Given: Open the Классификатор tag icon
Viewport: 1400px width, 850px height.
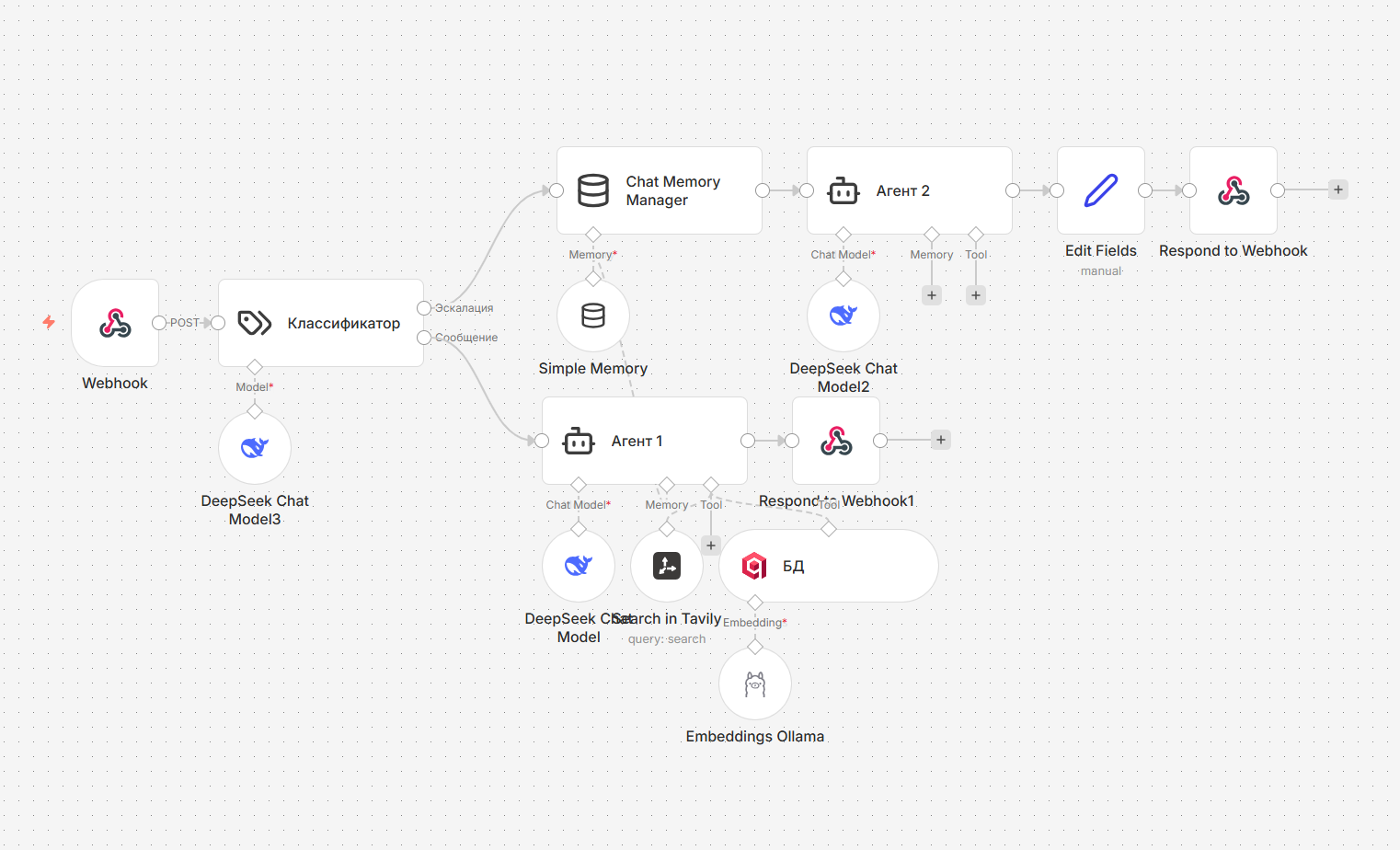Looking at the screenshot, I should [x=255, y=322].
